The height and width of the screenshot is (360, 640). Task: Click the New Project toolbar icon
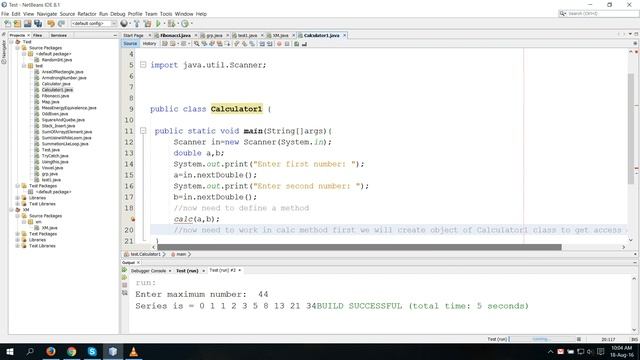(17, 24)
